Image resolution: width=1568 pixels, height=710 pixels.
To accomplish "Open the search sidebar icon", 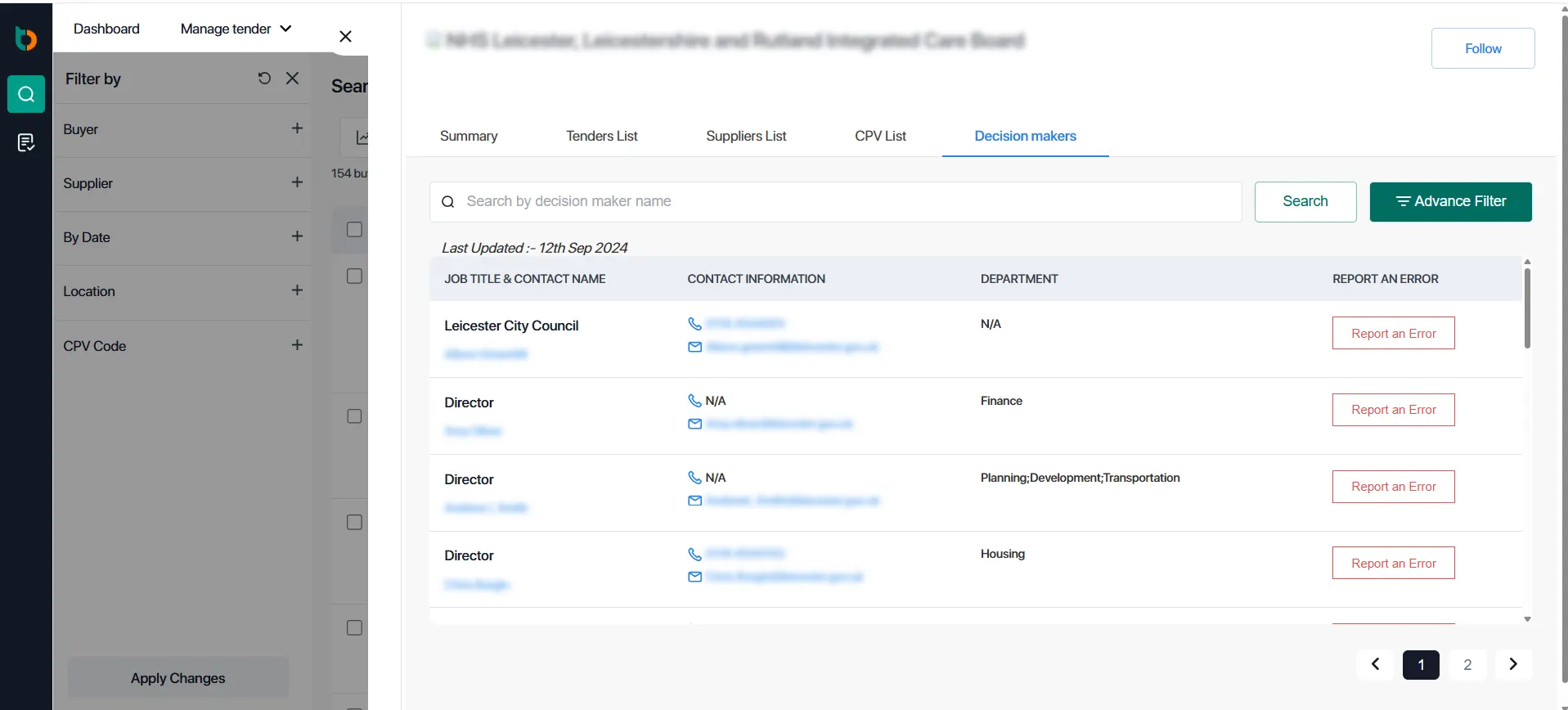I will tap(26, 94).
